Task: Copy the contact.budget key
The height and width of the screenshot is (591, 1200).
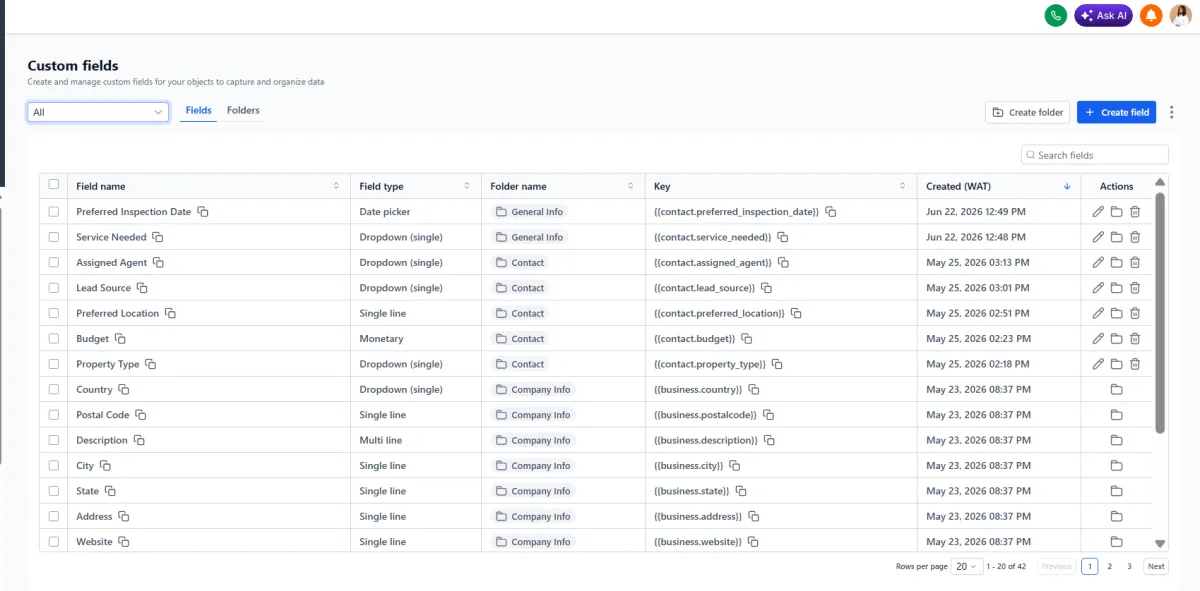Action: (x=748, y=339)
